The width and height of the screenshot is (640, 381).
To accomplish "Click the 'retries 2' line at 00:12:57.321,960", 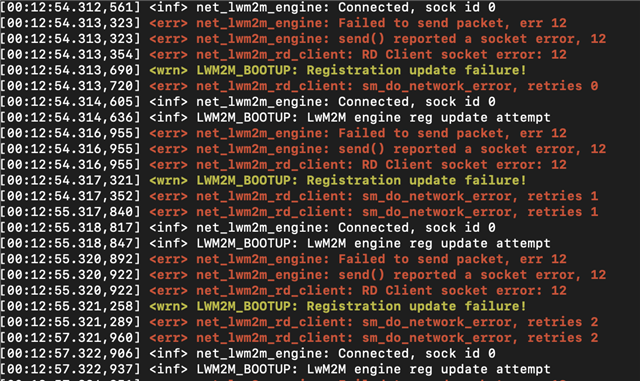I will (x=299, y=338).
